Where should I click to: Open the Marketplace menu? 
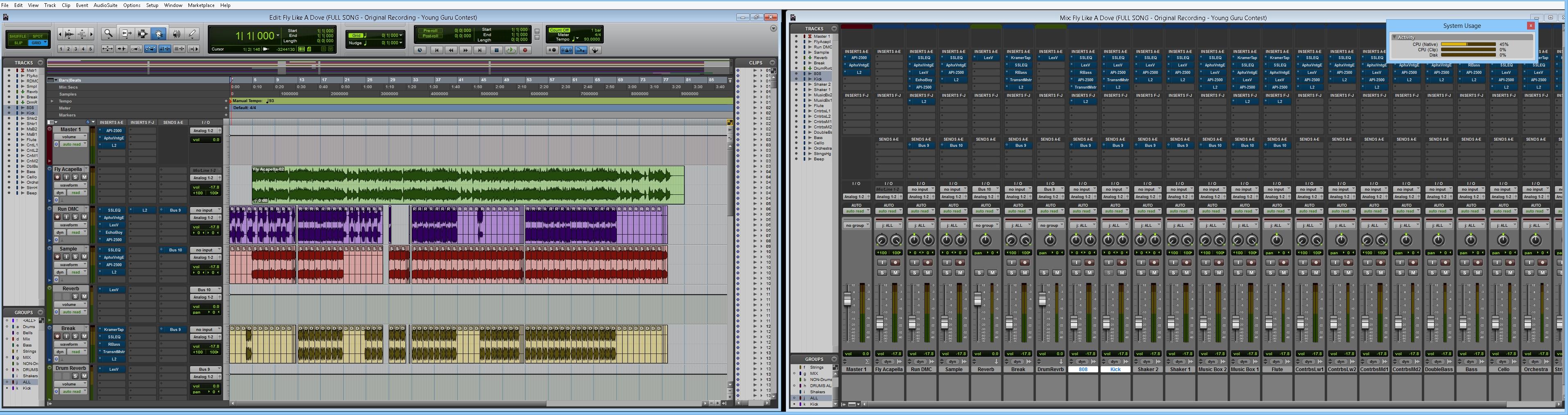click(x=201, y=5)
